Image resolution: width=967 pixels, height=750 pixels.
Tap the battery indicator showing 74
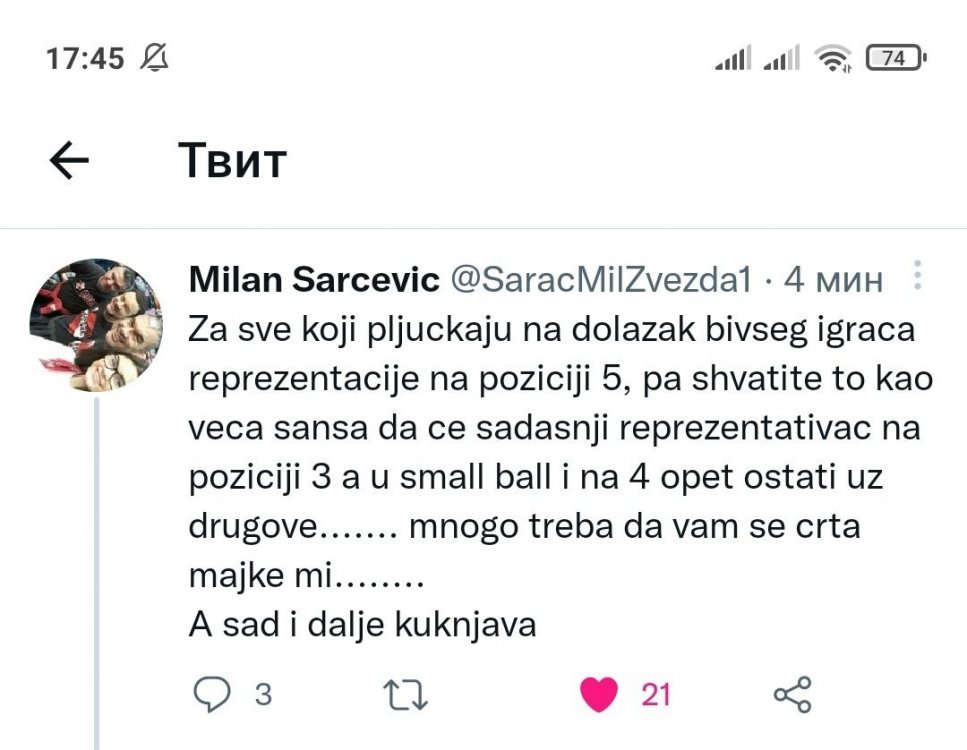(895, 58)
